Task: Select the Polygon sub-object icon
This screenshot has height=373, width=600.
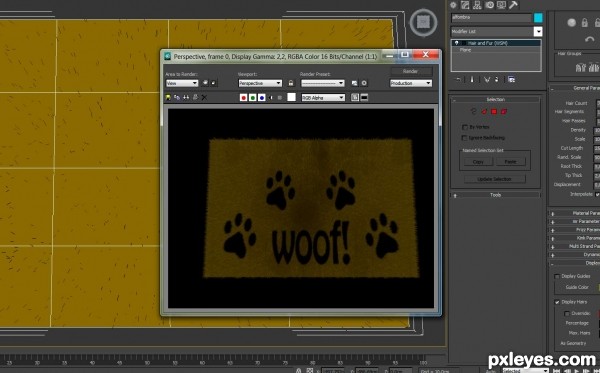Action: [494, 111]
